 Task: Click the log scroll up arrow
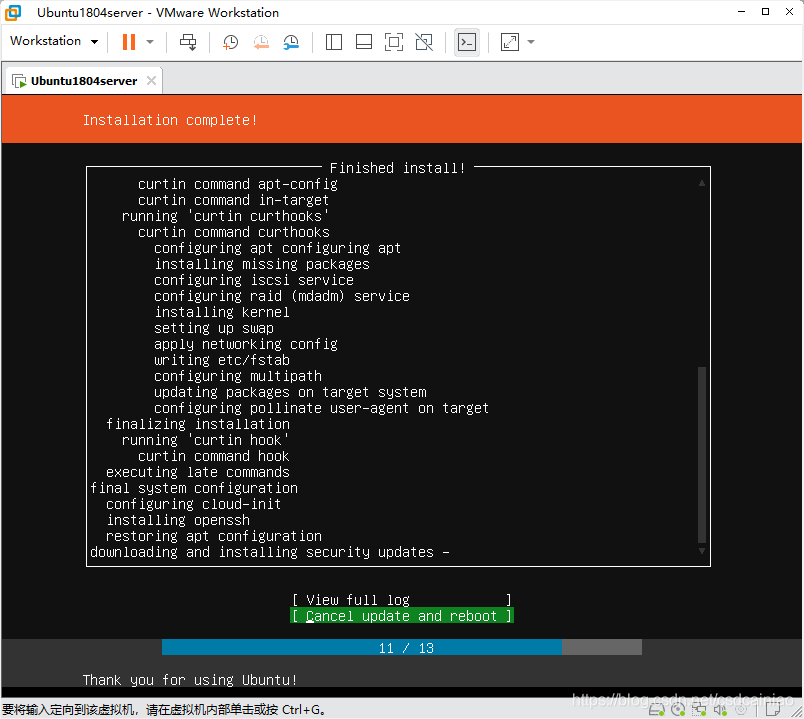coord(702,183)
